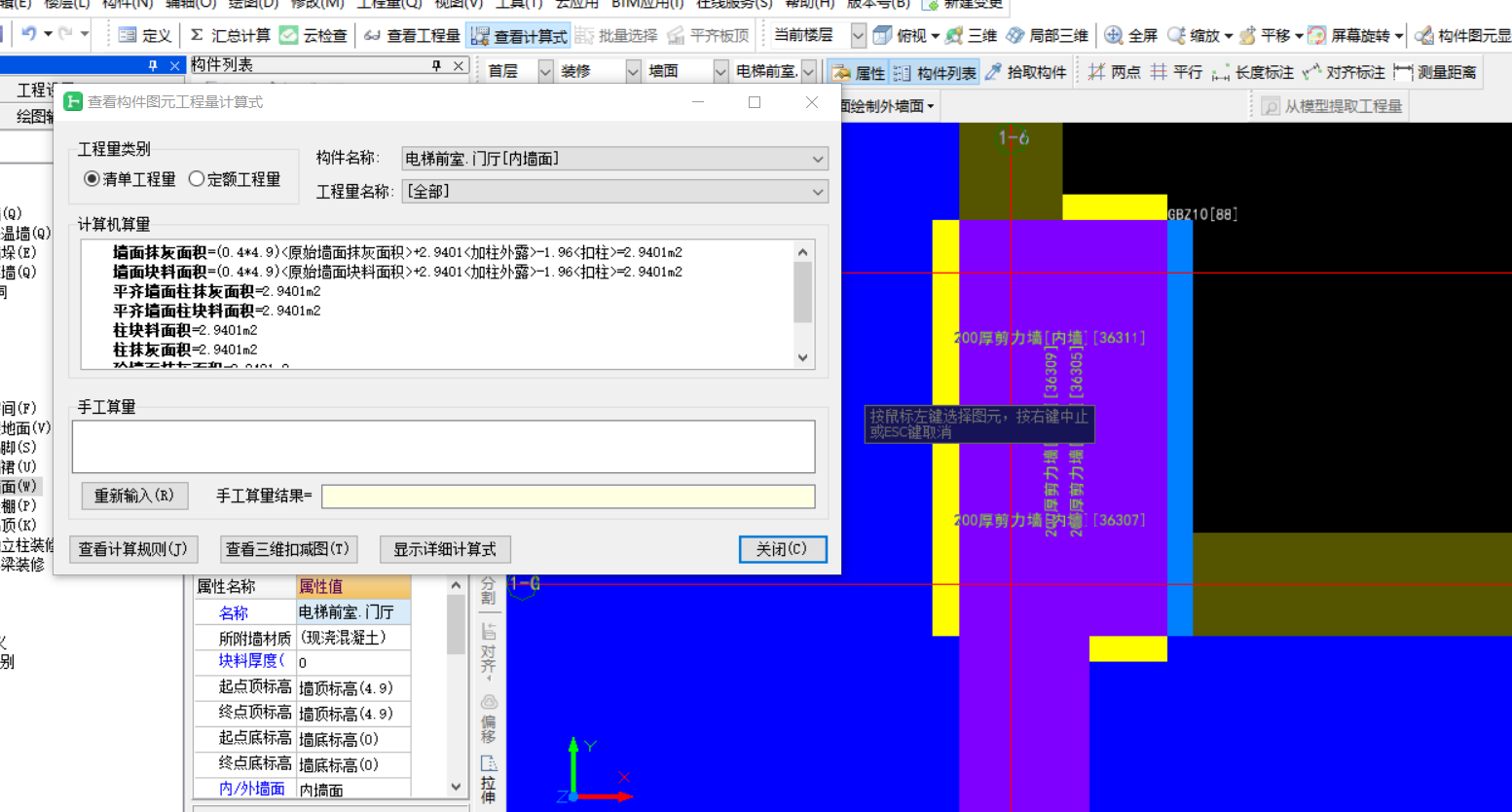
Task: Select the 缩放 zoom tool
Action: coord(1195,35)
